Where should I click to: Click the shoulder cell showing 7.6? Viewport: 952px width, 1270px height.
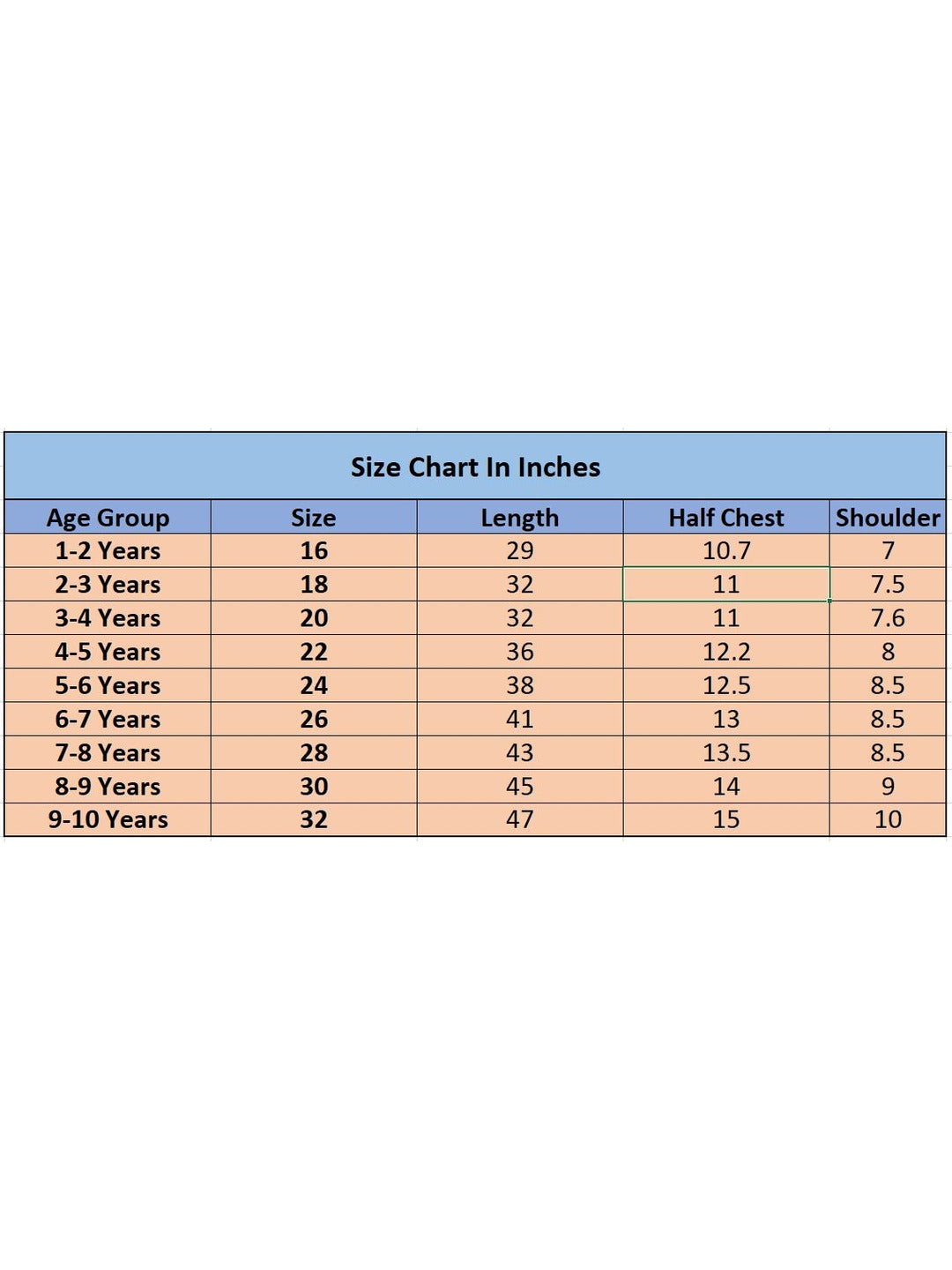[x=887, y=618]
